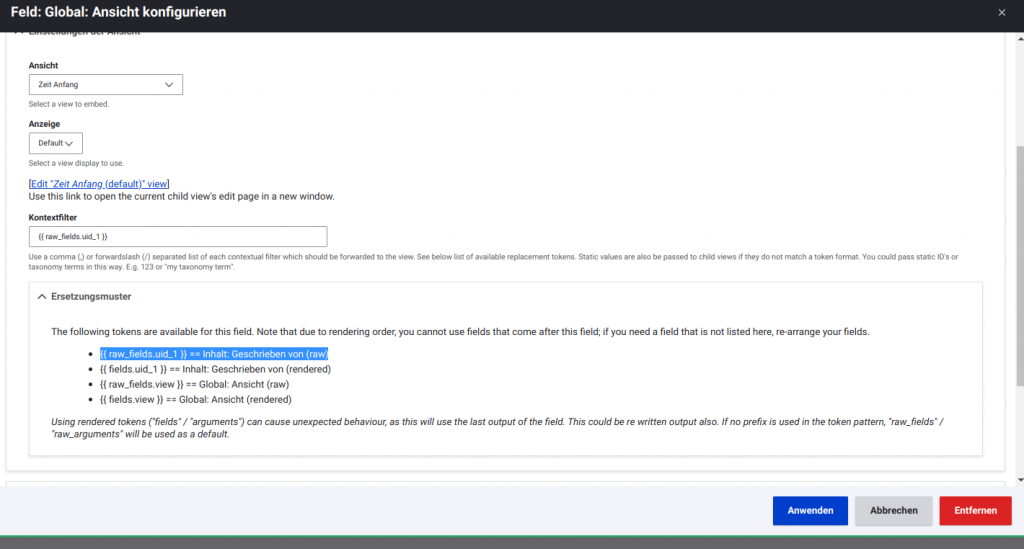Click the dialog title Feld: Global: Ansicht konfigurieren
Image resolution: width=1024 pixels, height=549 pixels.
click(x=118, y=13)
